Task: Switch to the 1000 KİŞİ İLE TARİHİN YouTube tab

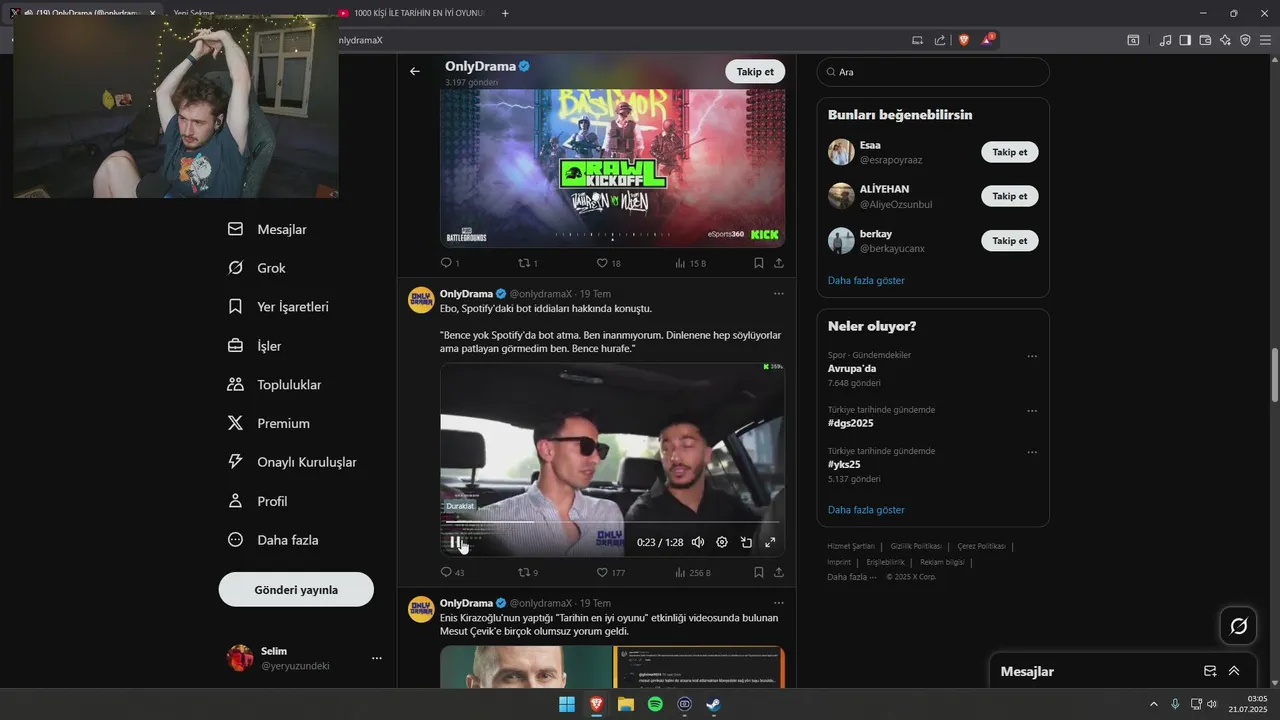Action: pos(412,13)
